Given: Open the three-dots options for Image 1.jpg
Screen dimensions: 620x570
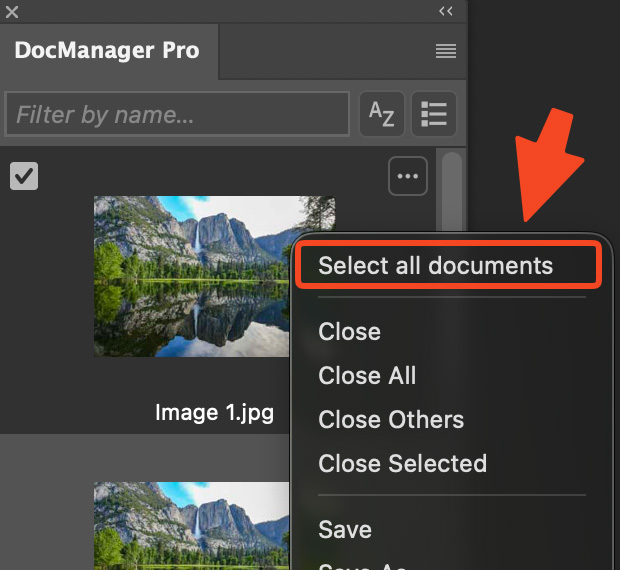Looking at the screenshot, I should pyautogui.click(x=408, y=176).
